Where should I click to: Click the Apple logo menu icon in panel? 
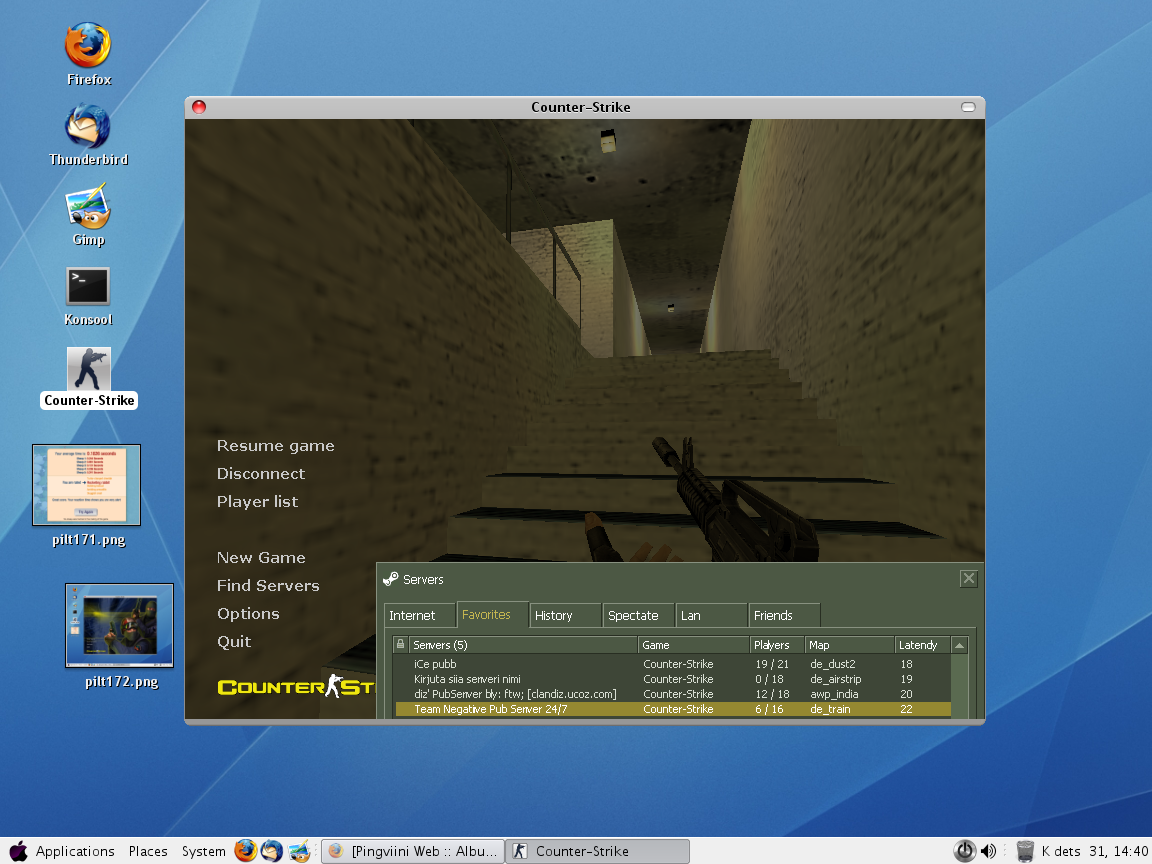18,851
